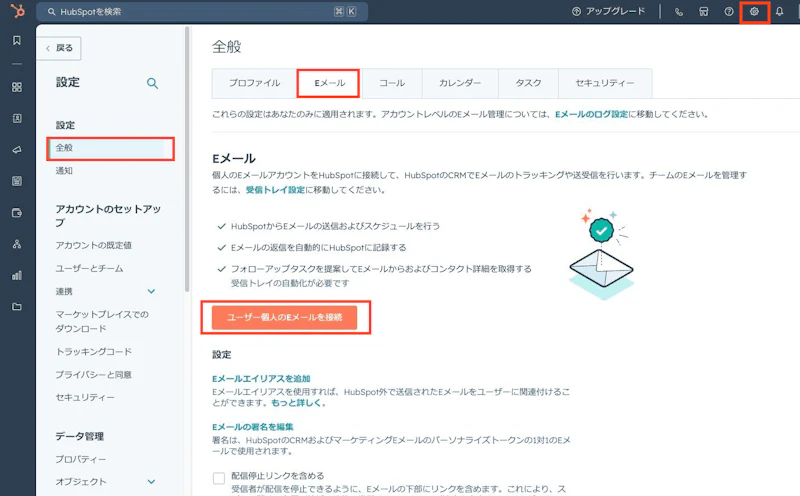Open the Eメールの署名を編集 link
This screenshot has height=496, width=800.
click(253, 427)
